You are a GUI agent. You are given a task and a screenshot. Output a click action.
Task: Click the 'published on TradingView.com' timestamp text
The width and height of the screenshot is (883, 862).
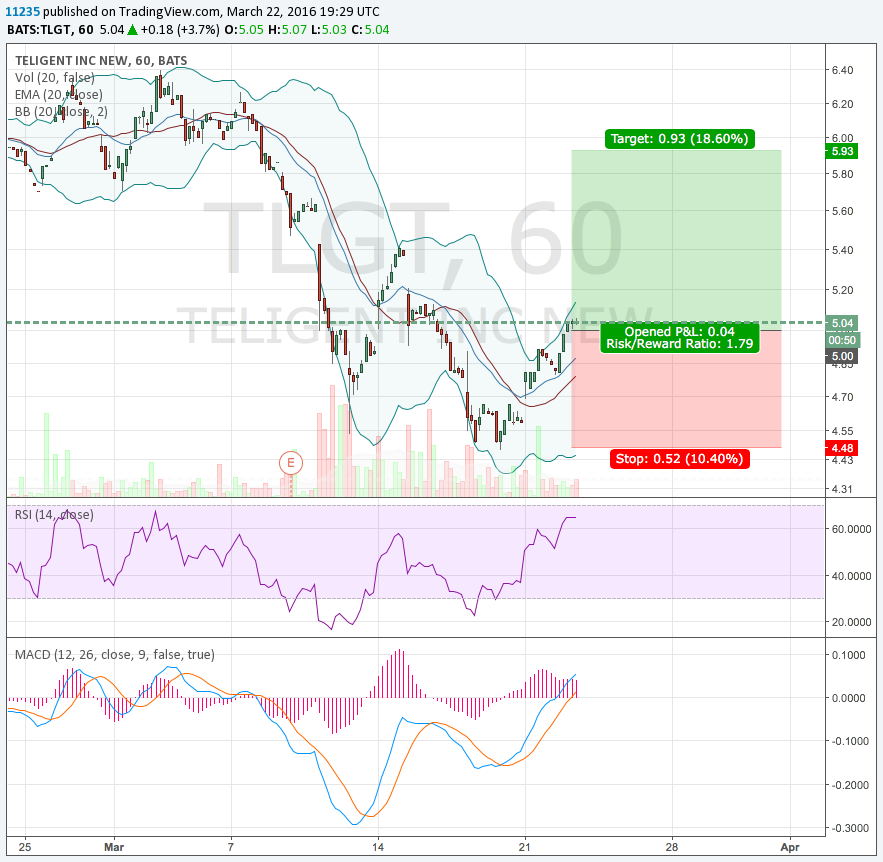click(212, 11)
